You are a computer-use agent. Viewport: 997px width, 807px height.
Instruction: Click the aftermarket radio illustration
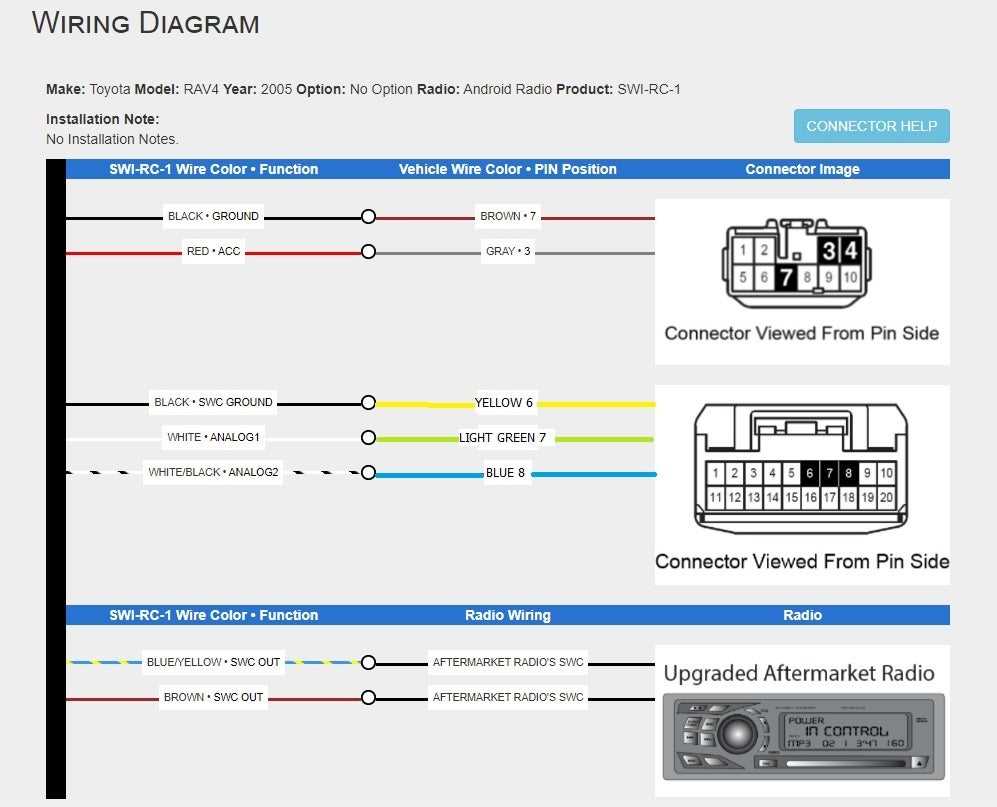tap(803, 738)
